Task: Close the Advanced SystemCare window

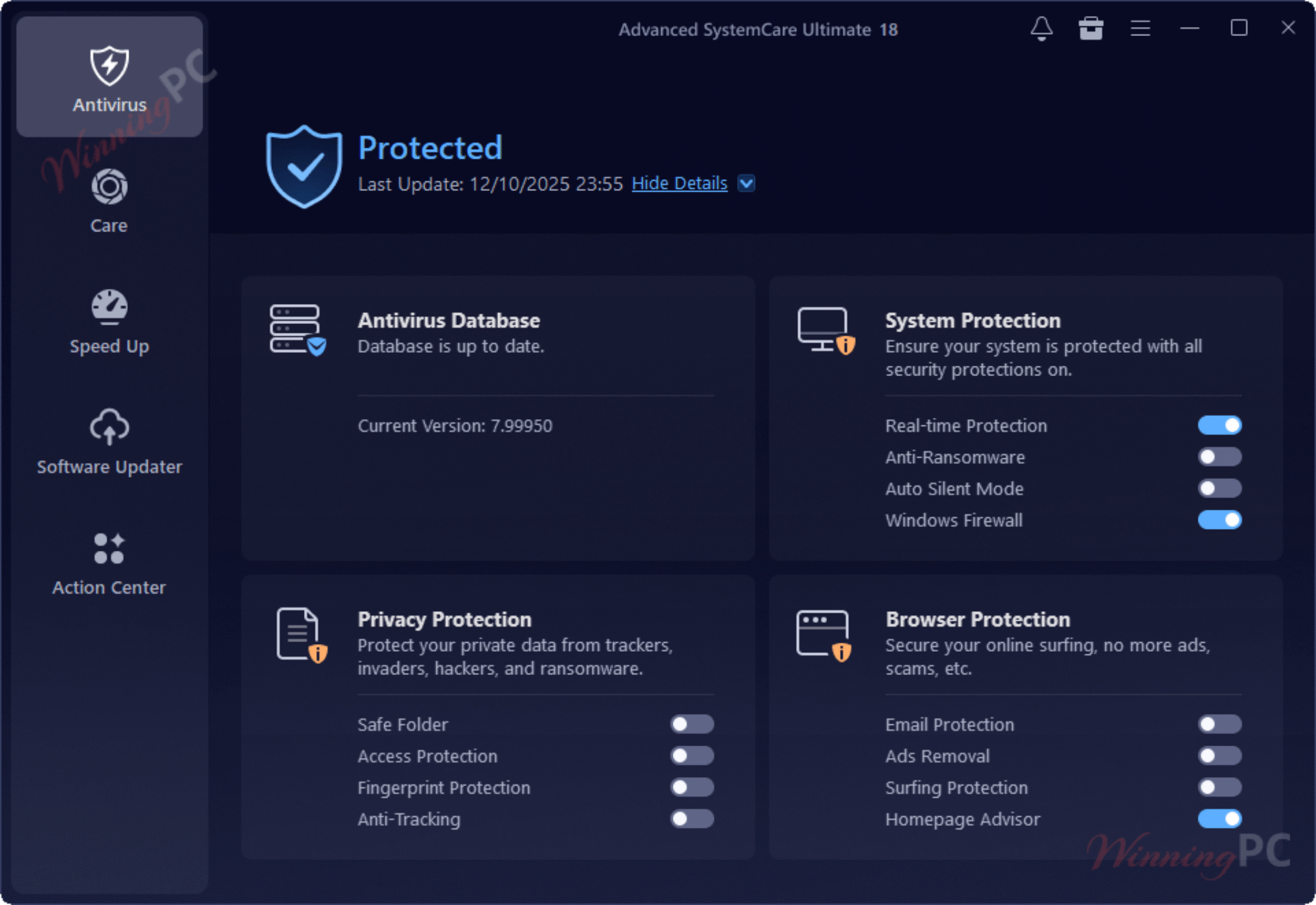Action: [1288, 28]
